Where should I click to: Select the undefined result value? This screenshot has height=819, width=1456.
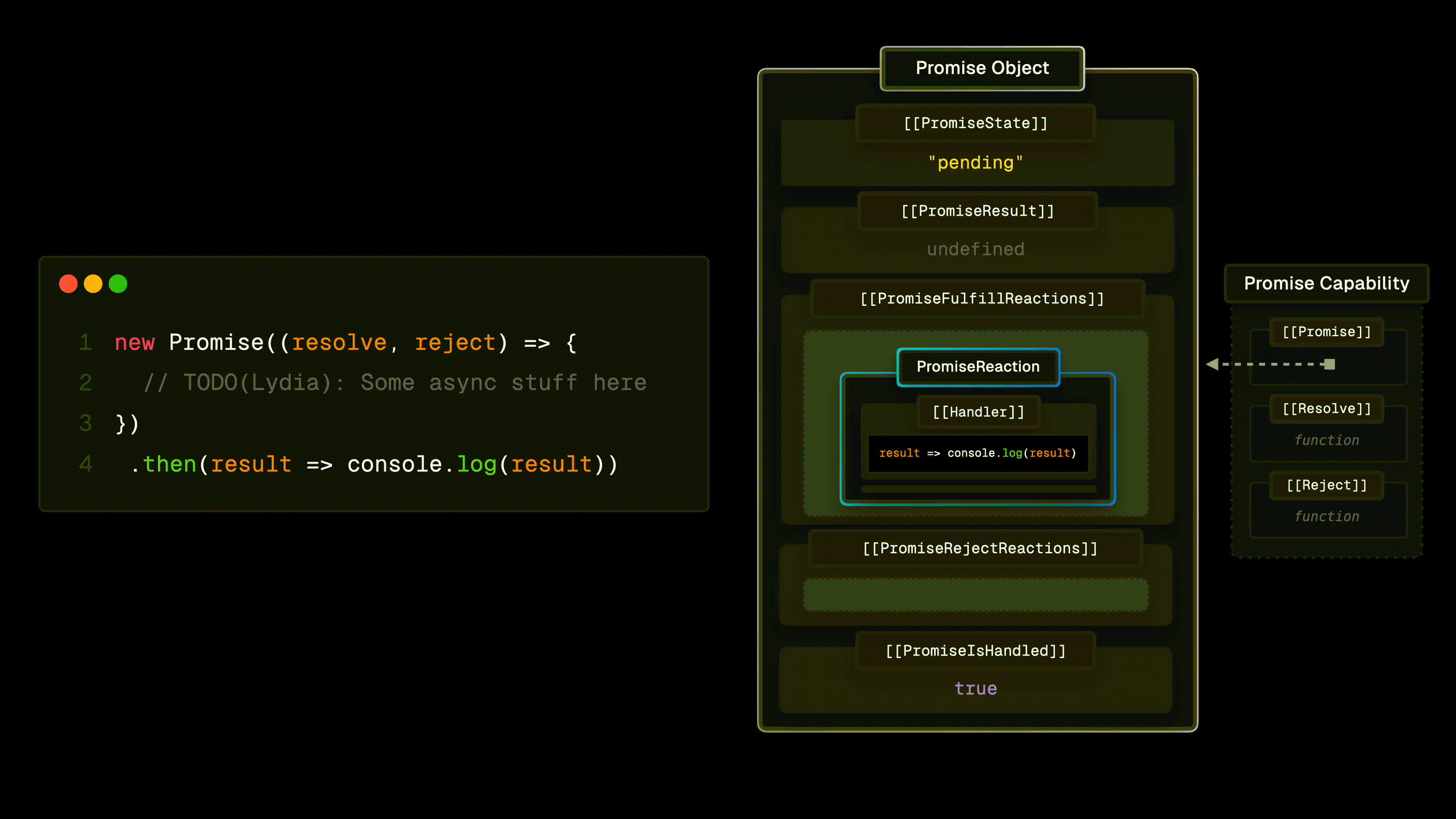pos(976,249)
